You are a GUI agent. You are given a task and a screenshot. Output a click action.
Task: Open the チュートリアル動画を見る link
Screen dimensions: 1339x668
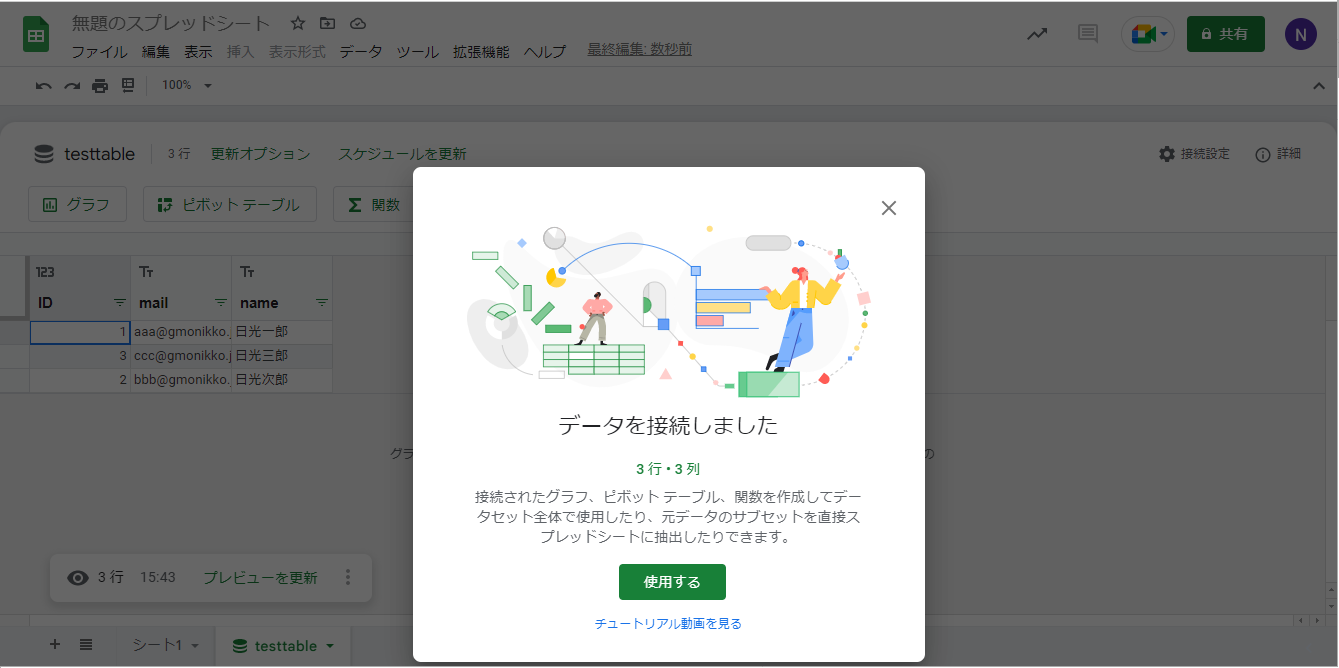click(x=668, y=624)
